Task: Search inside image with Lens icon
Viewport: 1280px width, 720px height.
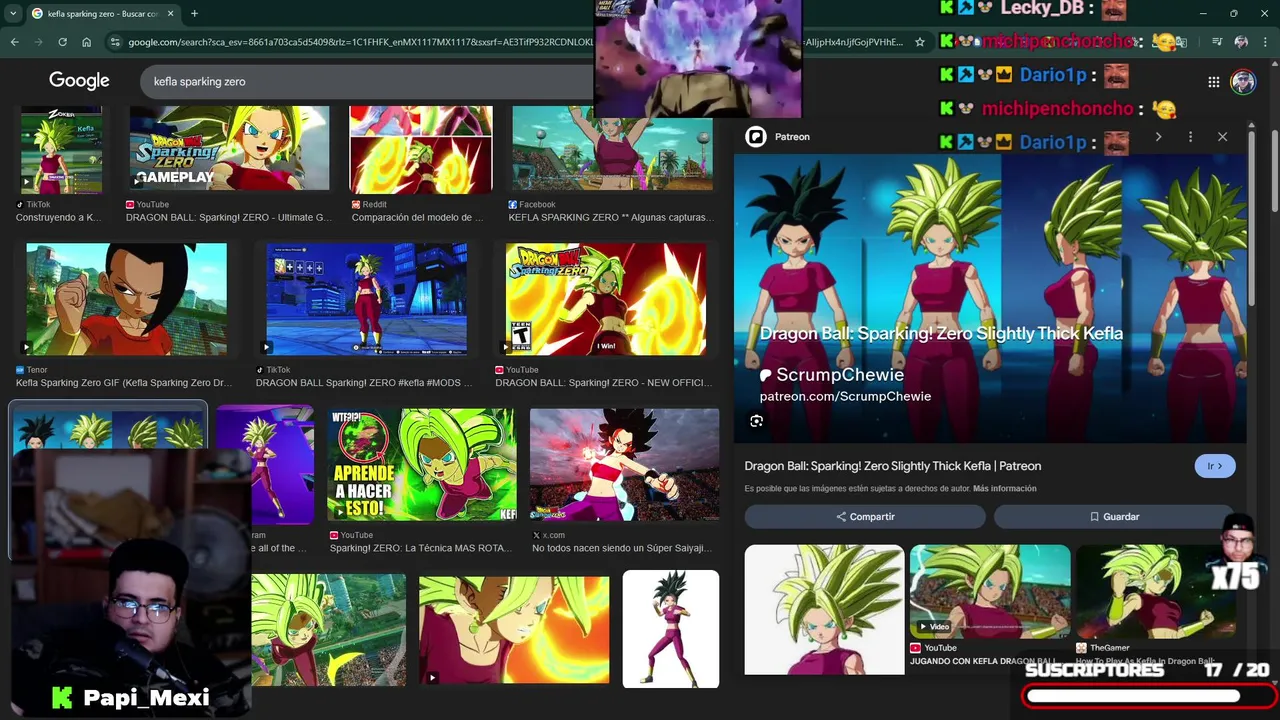Action: pyautogui.click(x=756, y=421)
